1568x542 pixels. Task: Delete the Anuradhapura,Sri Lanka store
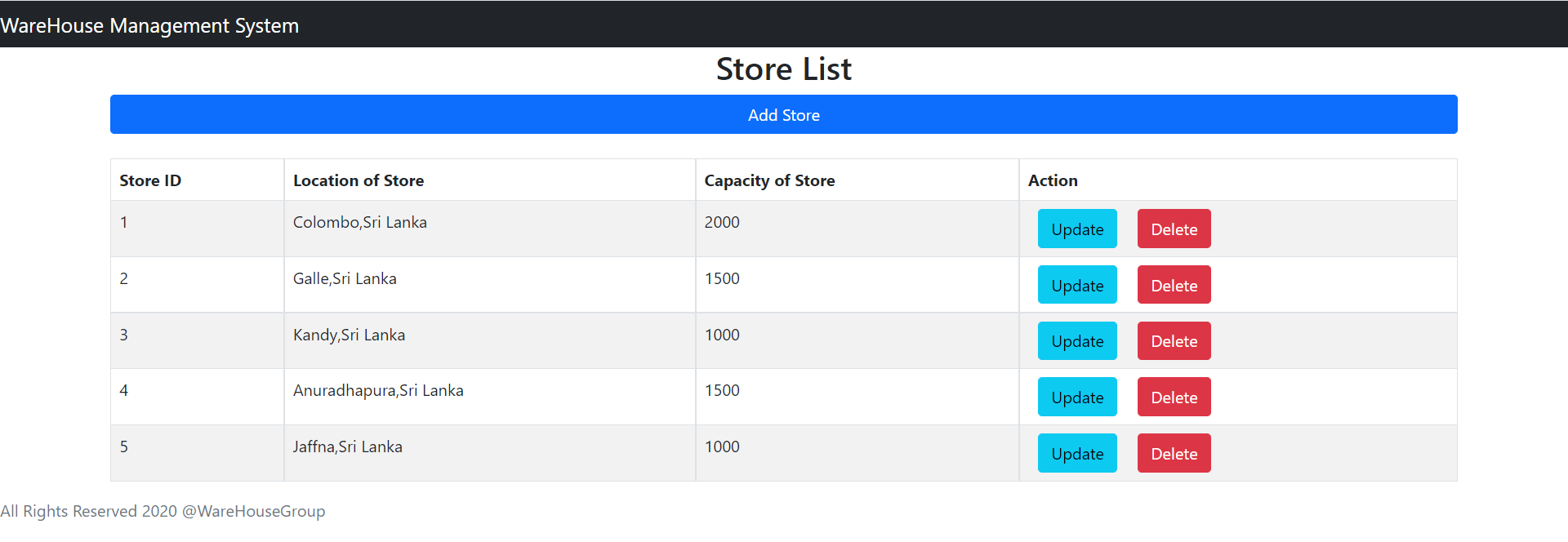[1174, 397]
